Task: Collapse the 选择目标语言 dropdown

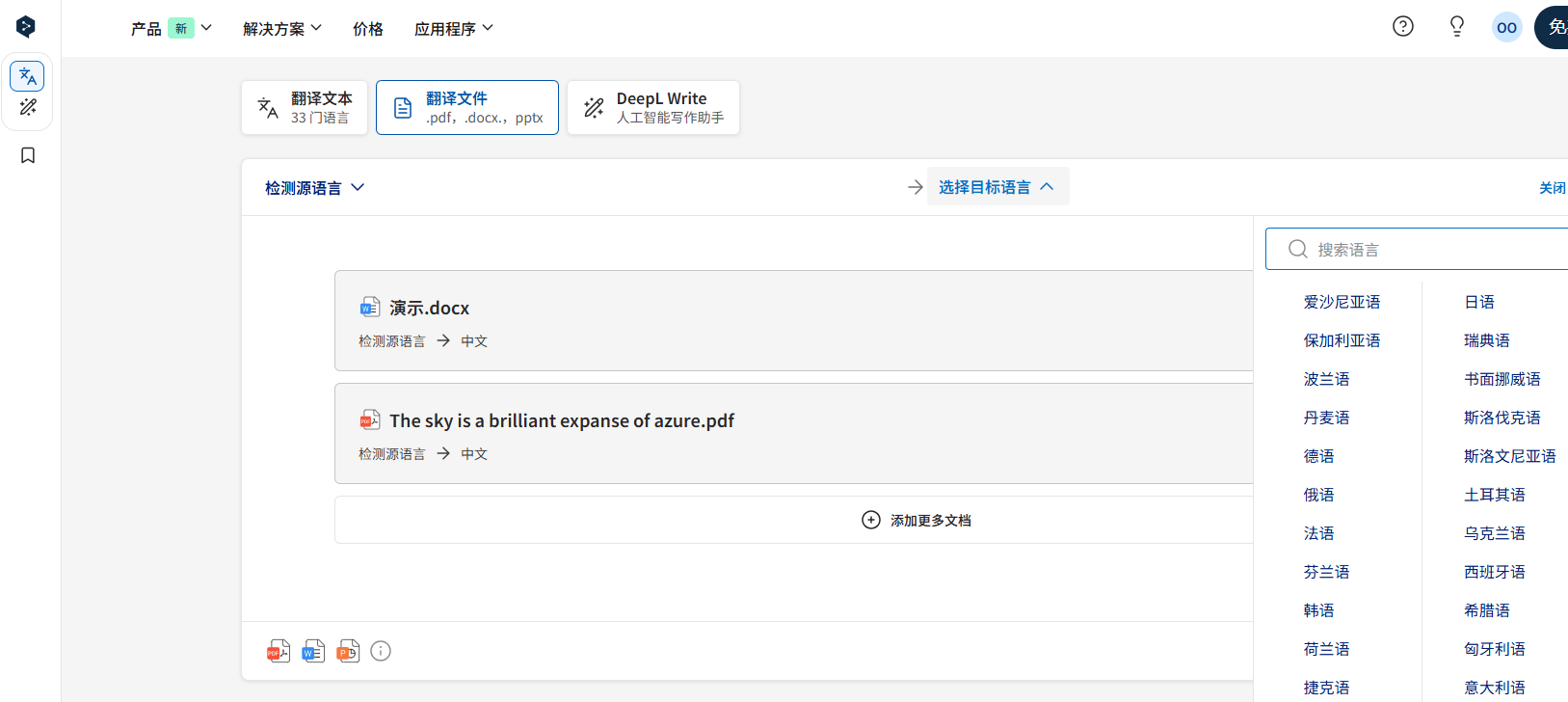Action: pos(997,187)
